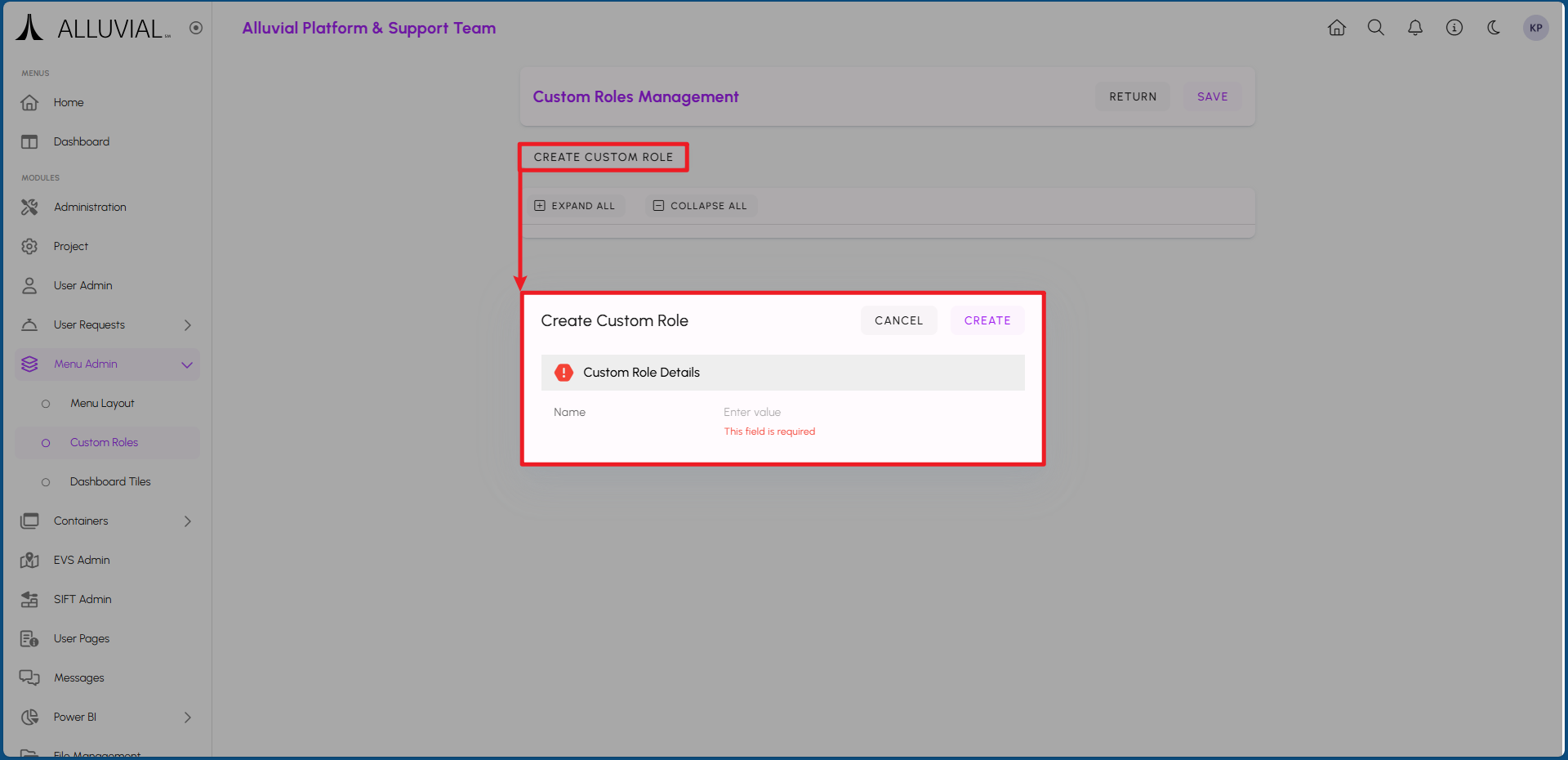This screenshot has width=1568, height=760.
Task: Open the Administration module
Action: coord(90,208)
